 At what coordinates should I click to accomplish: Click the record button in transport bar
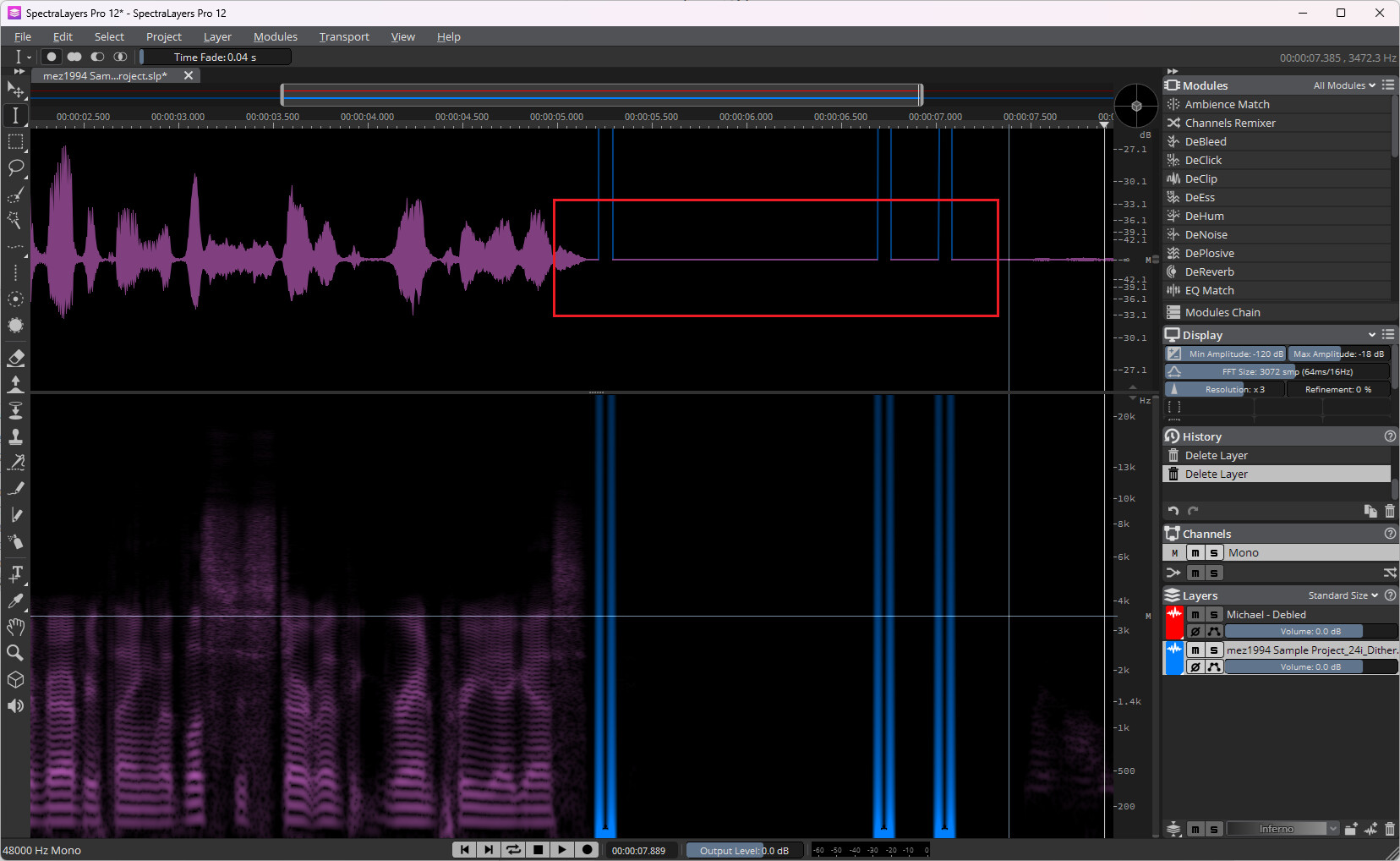click(587, 850)
